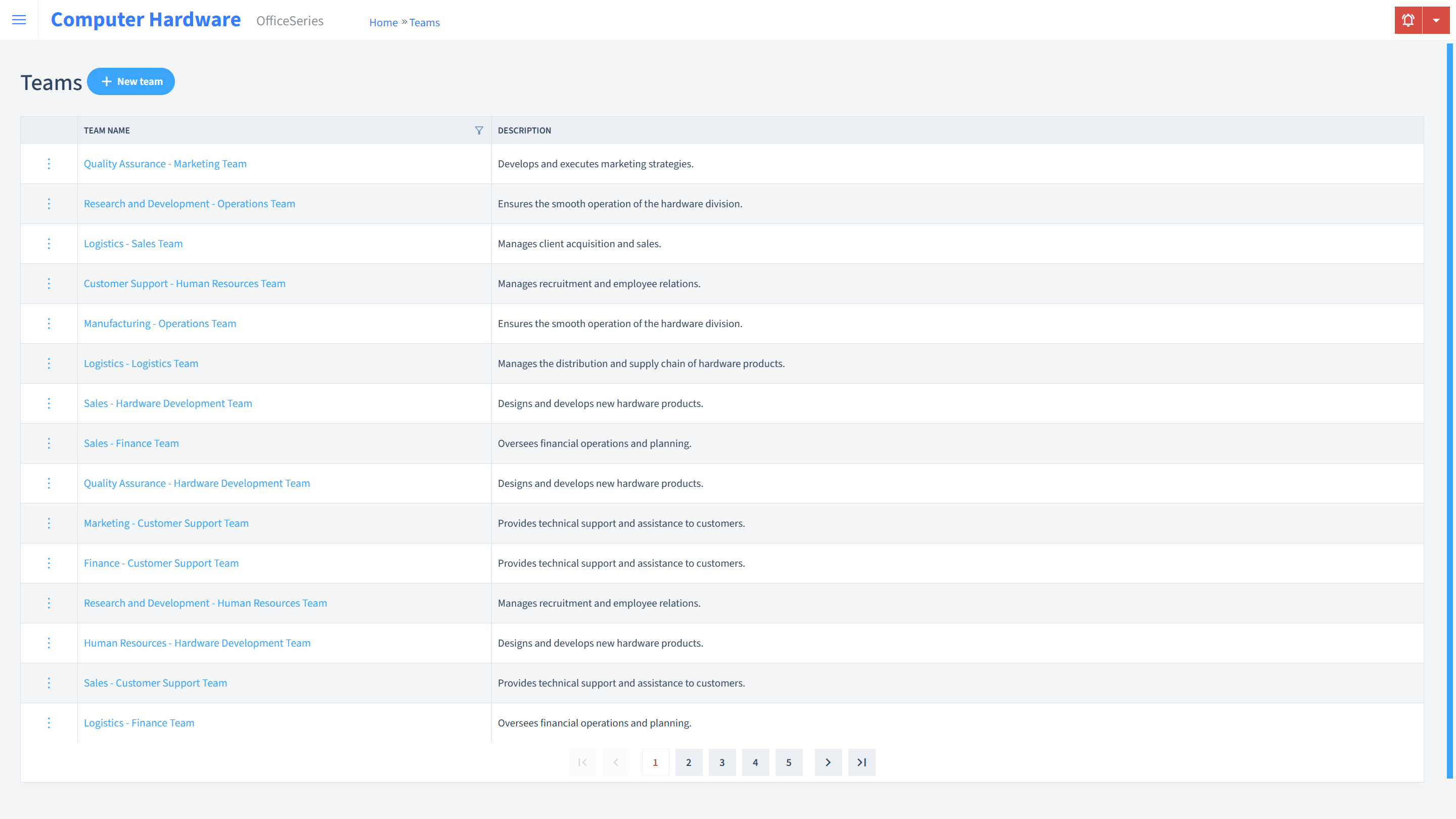Click the three-dot menu for Logistics - Sales Team
This screenshot has height=819, width=1456.
point(48,243)
